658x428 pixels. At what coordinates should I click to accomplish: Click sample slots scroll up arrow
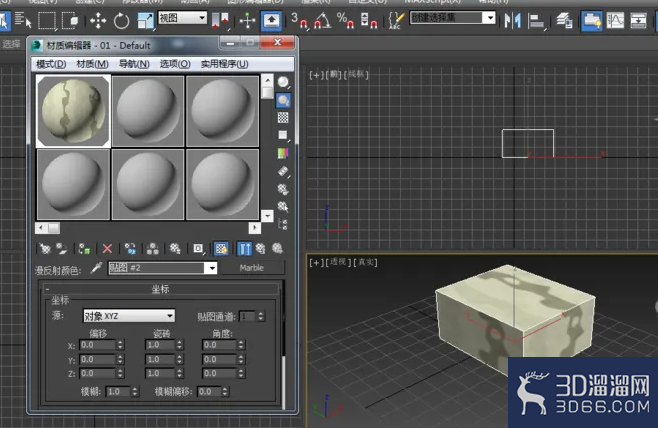coord(267,79)
